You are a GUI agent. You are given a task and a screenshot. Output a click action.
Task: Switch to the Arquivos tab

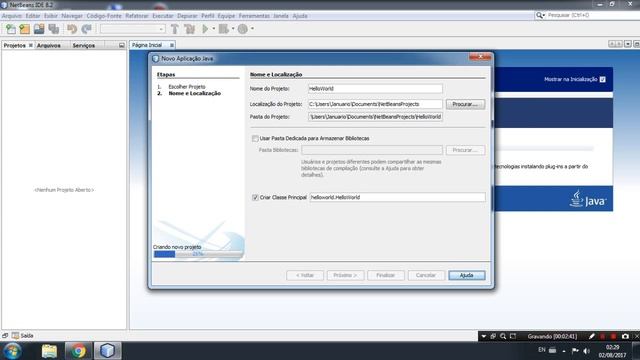point(49,45)
